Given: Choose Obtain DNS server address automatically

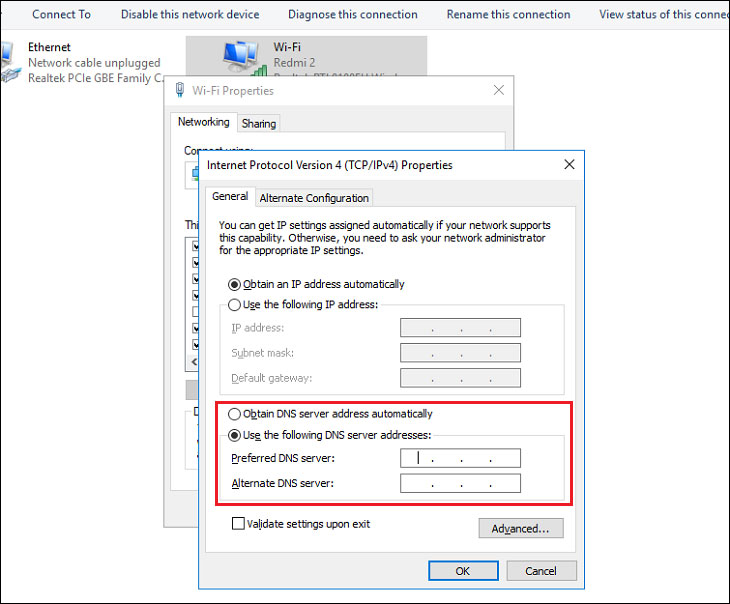Looking at the screenshot, I should point(235,414).
